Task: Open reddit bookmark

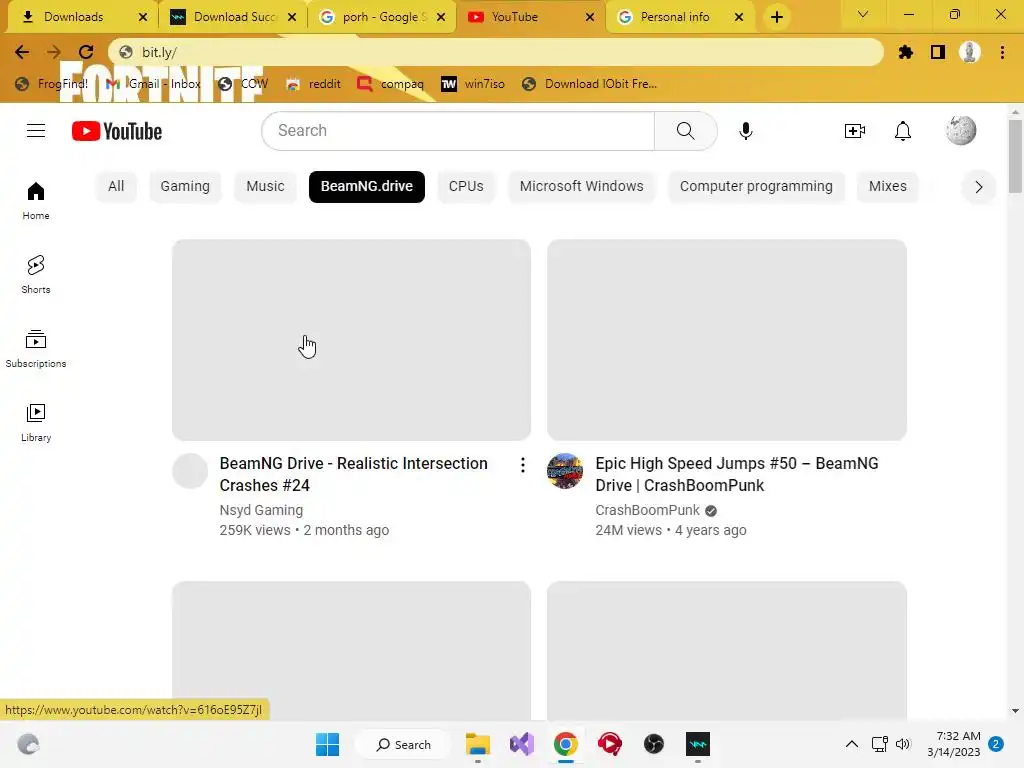Action: (313, 84)
